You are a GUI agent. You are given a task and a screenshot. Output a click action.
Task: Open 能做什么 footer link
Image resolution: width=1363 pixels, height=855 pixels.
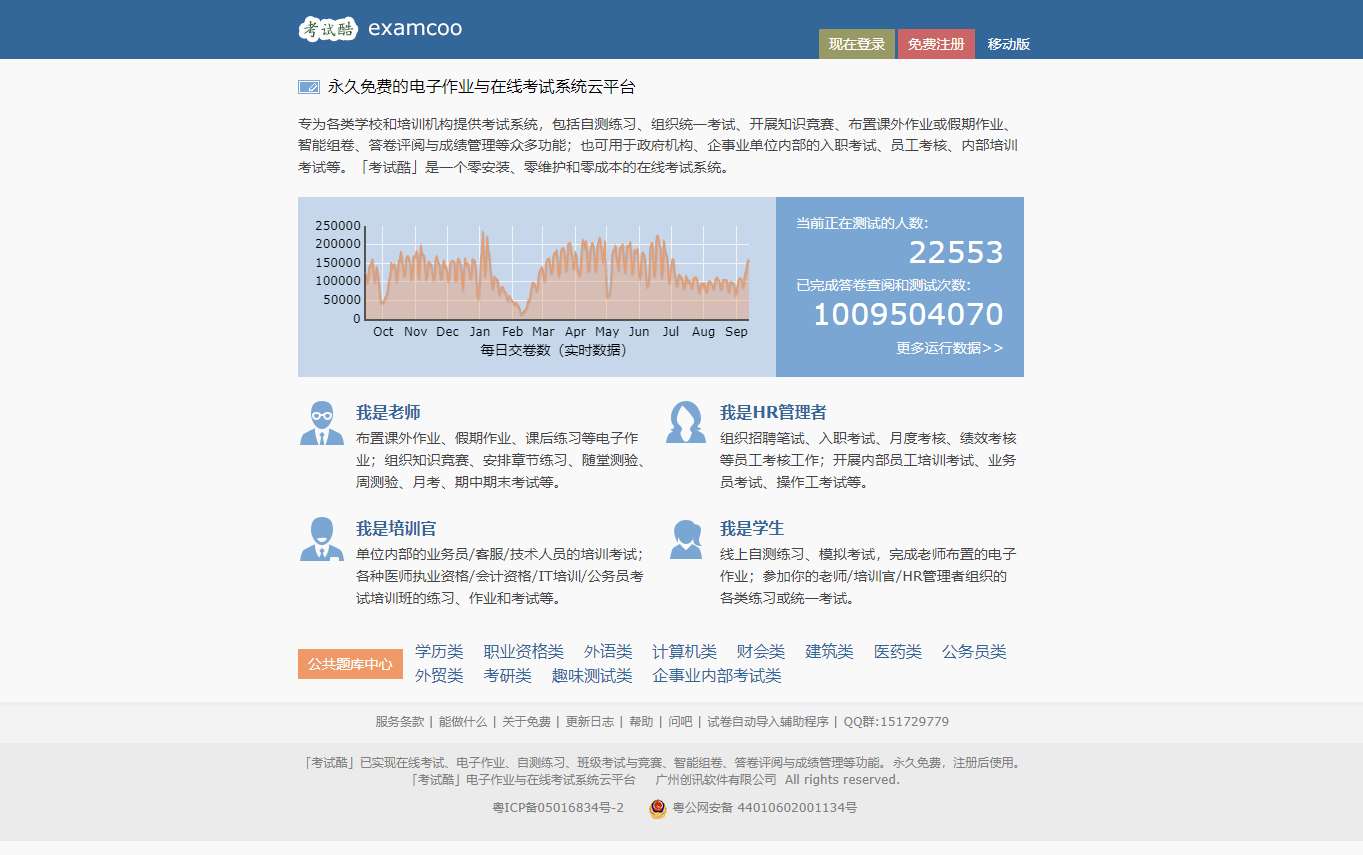point(463,722)
